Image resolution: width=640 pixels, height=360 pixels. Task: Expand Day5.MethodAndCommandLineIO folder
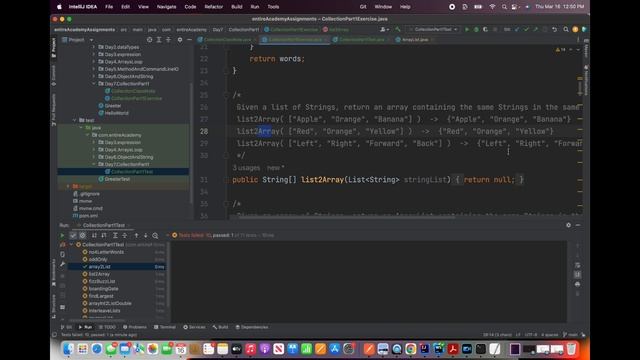94,69
